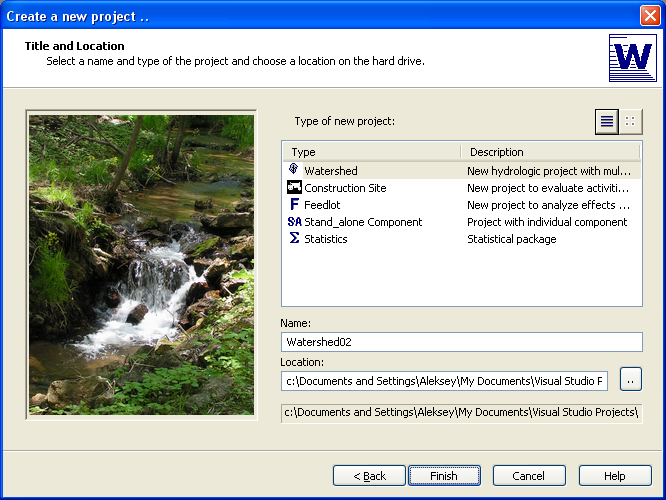Open Help for this wizard
Screen dimensions: 666x500
(615, 476)
